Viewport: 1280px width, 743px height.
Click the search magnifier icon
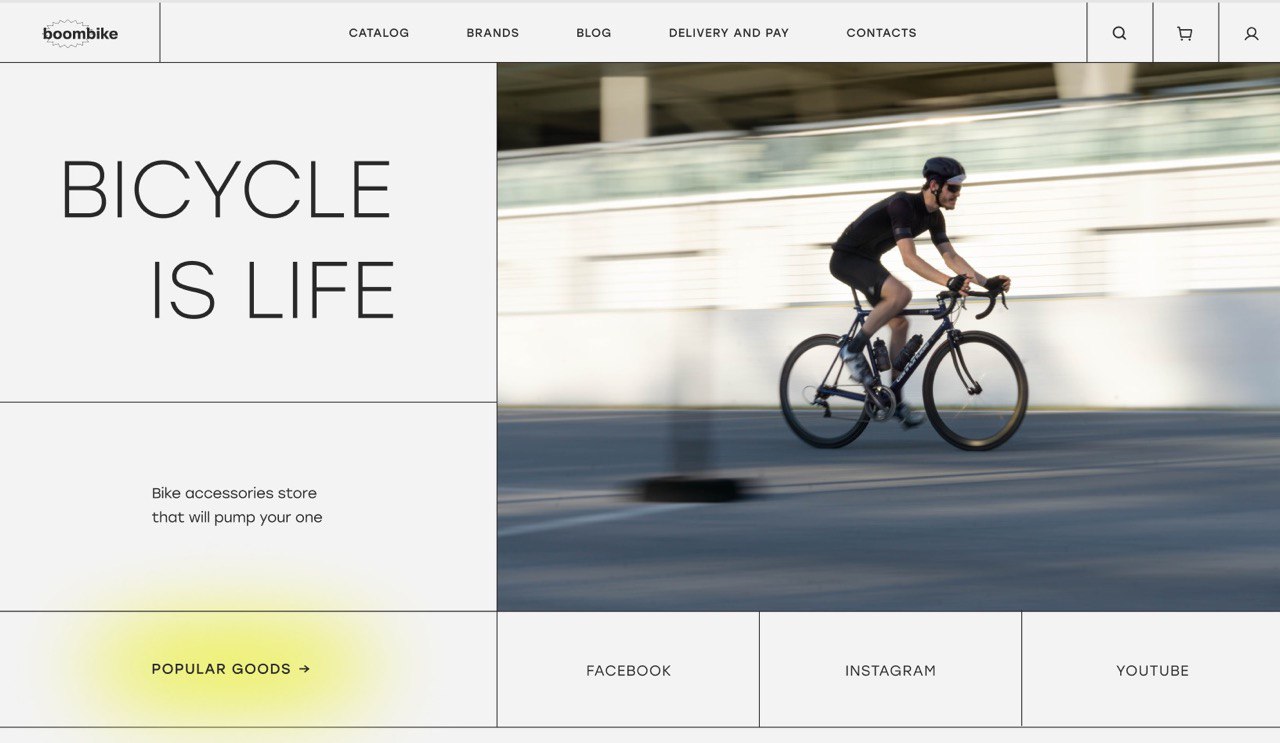(1119, 33)
